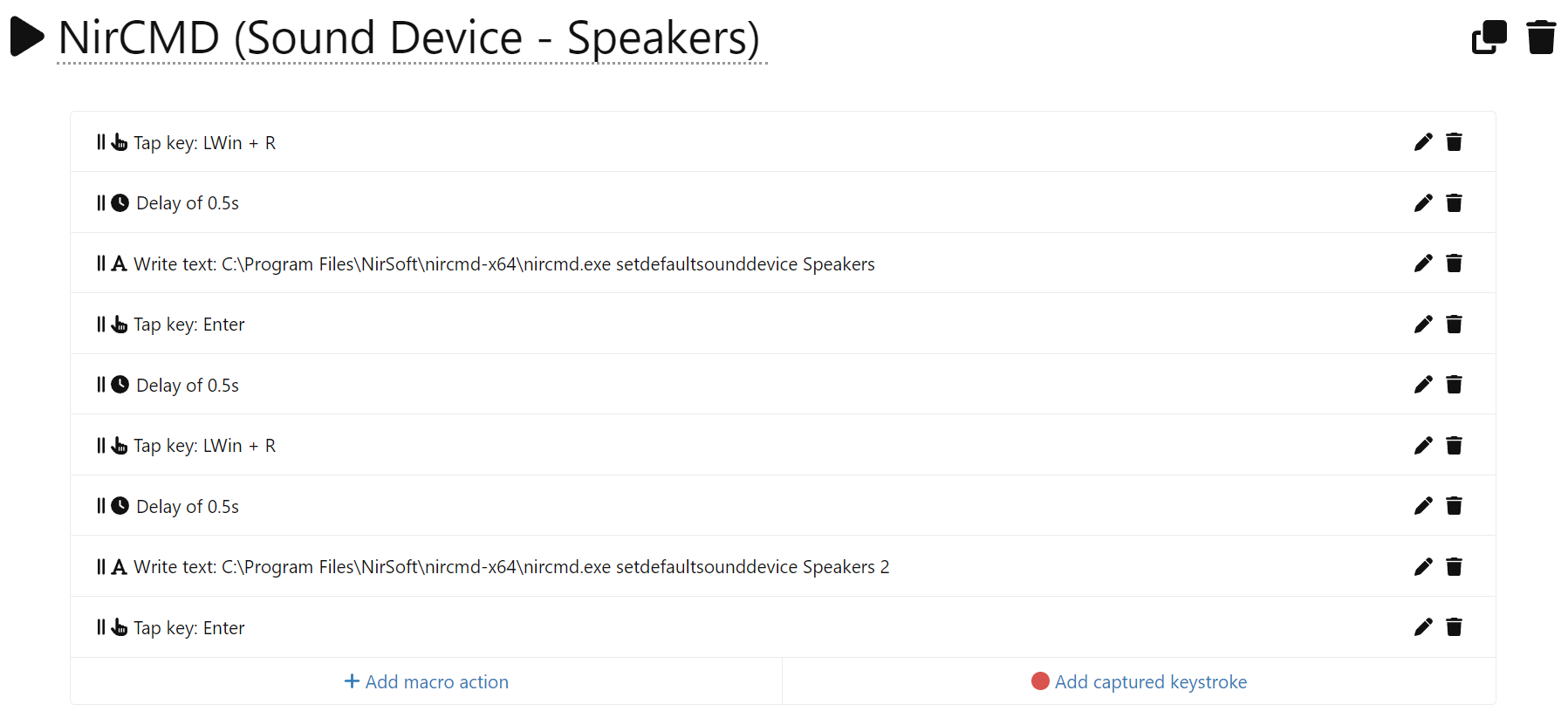Image resolution: width=1568 pixels, height=718 pixels.
Task: Delete the first "Delay of 0.5s" action
Action: [1454, 203]
